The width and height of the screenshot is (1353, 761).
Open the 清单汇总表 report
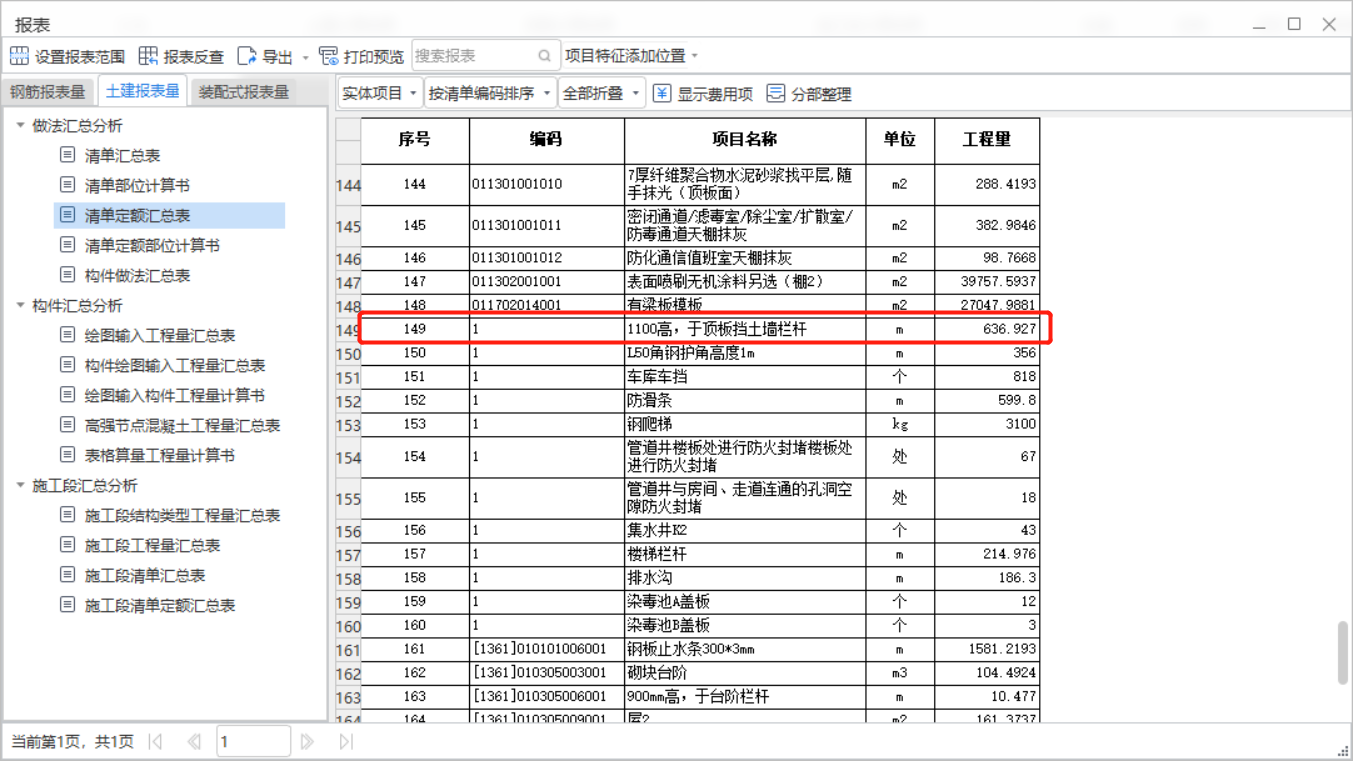click(122, 155)
